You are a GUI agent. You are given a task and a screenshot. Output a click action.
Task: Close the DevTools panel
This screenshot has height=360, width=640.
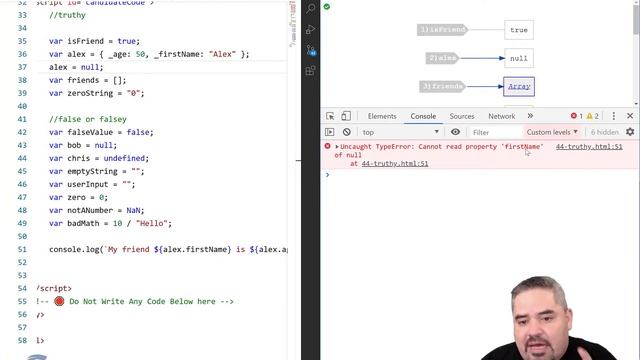pyautogui.click(x=630, y=116)
